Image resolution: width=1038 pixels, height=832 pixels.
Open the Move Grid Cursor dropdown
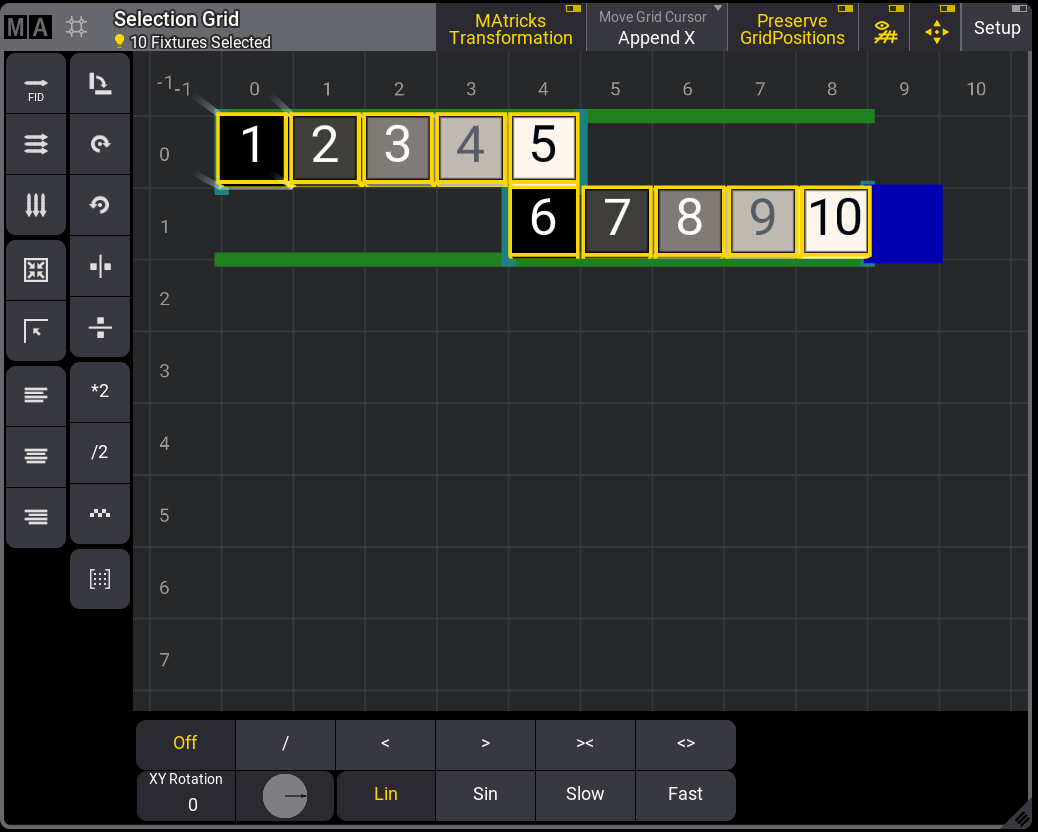click(x=656, y=28)
